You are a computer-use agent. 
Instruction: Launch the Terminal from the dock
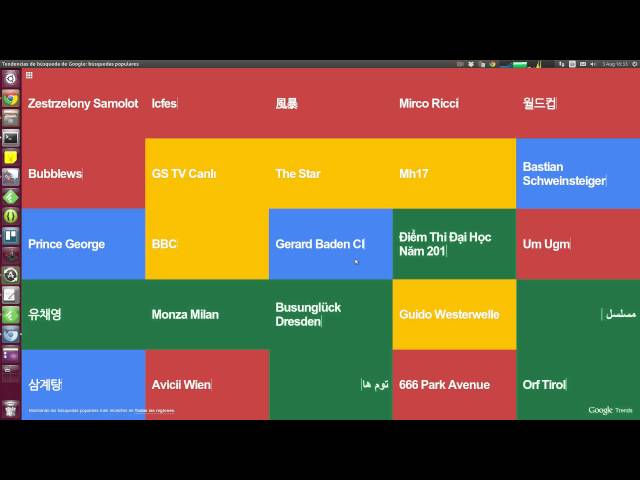(11, 138)
